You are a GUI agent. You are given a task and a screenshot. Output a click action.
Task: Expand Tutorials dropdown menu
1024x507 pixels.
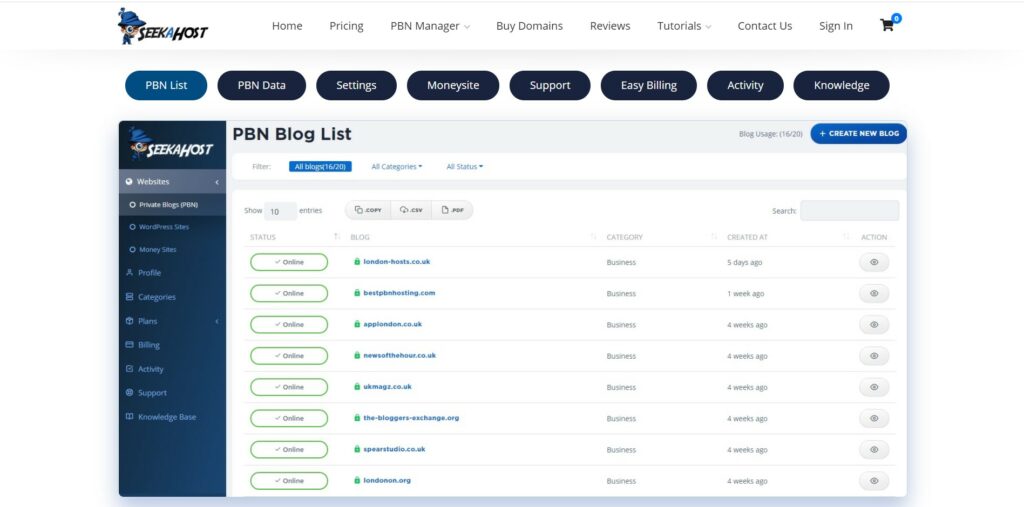(684, 26)
